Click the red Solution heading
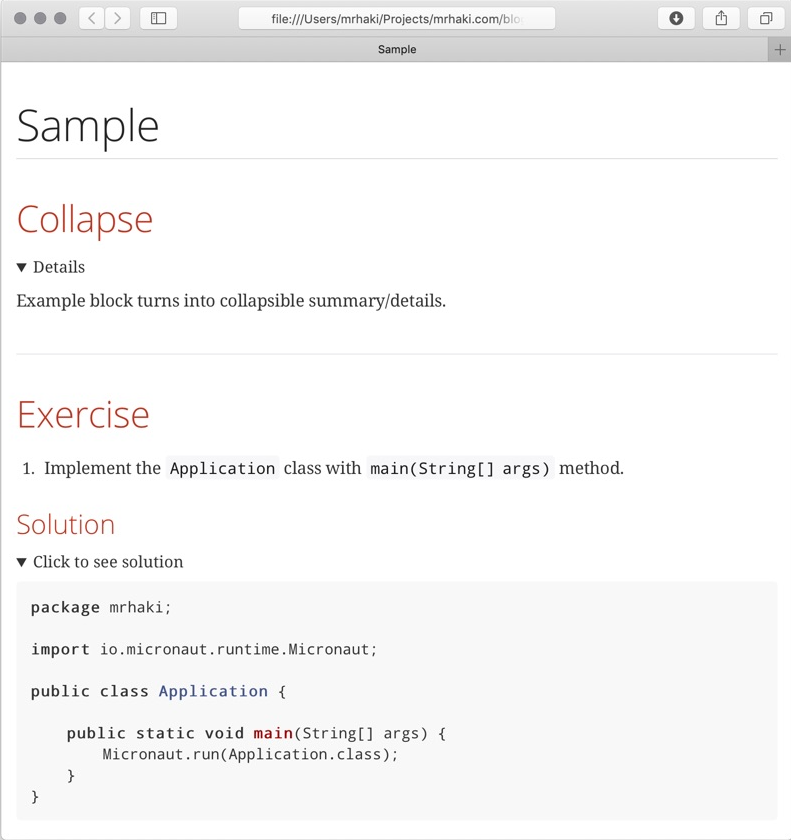The width and height of the screenshot is (791, 840). pyautogui.click(x=66, y=525)
